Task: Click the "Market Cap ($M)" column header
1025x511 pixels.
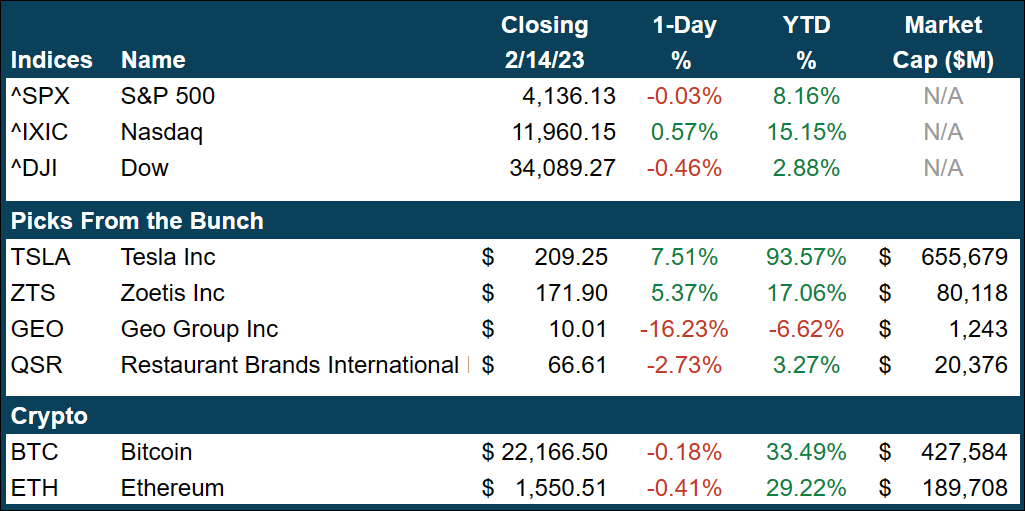Action: click(x=943, y=43)
